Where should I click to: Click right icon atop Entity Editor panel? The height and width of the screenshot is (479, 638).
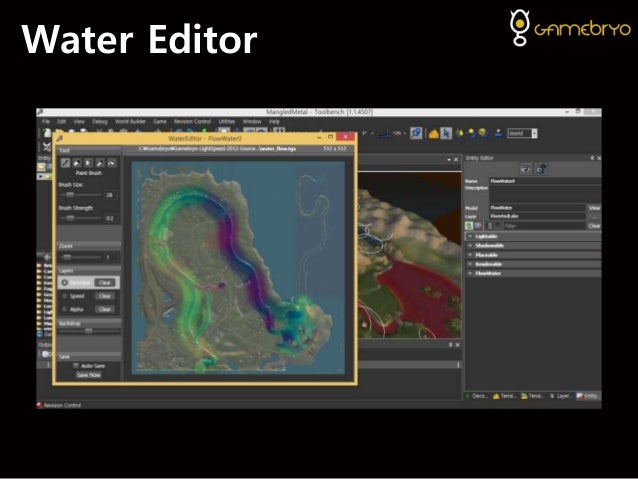coord(541,169)
